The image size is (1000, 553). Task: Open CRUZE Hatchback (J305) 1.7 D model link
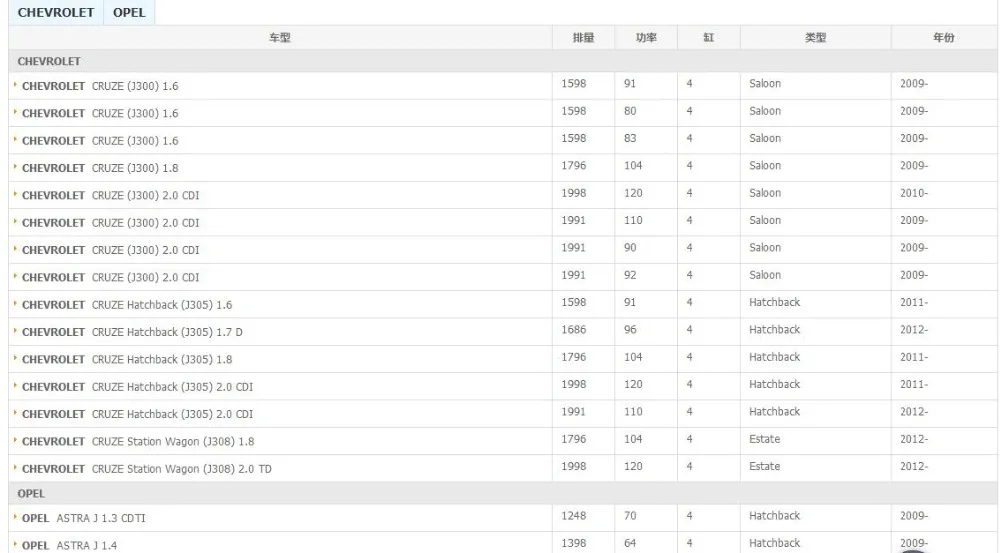(132, 332)
